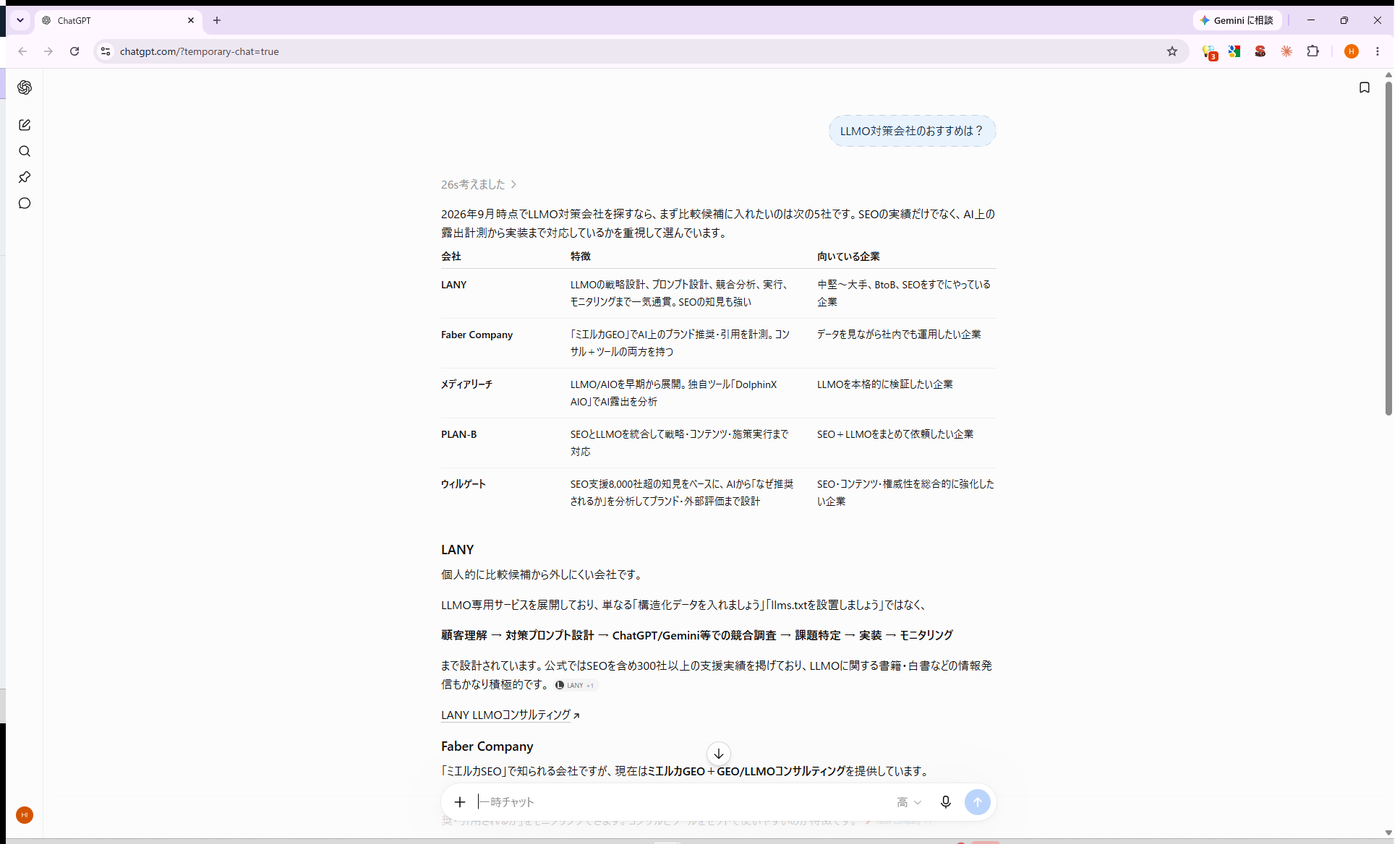Screen dimensions: 1400x844
Task: Start a new chat with pencil icon
Action: click(24, 125)
